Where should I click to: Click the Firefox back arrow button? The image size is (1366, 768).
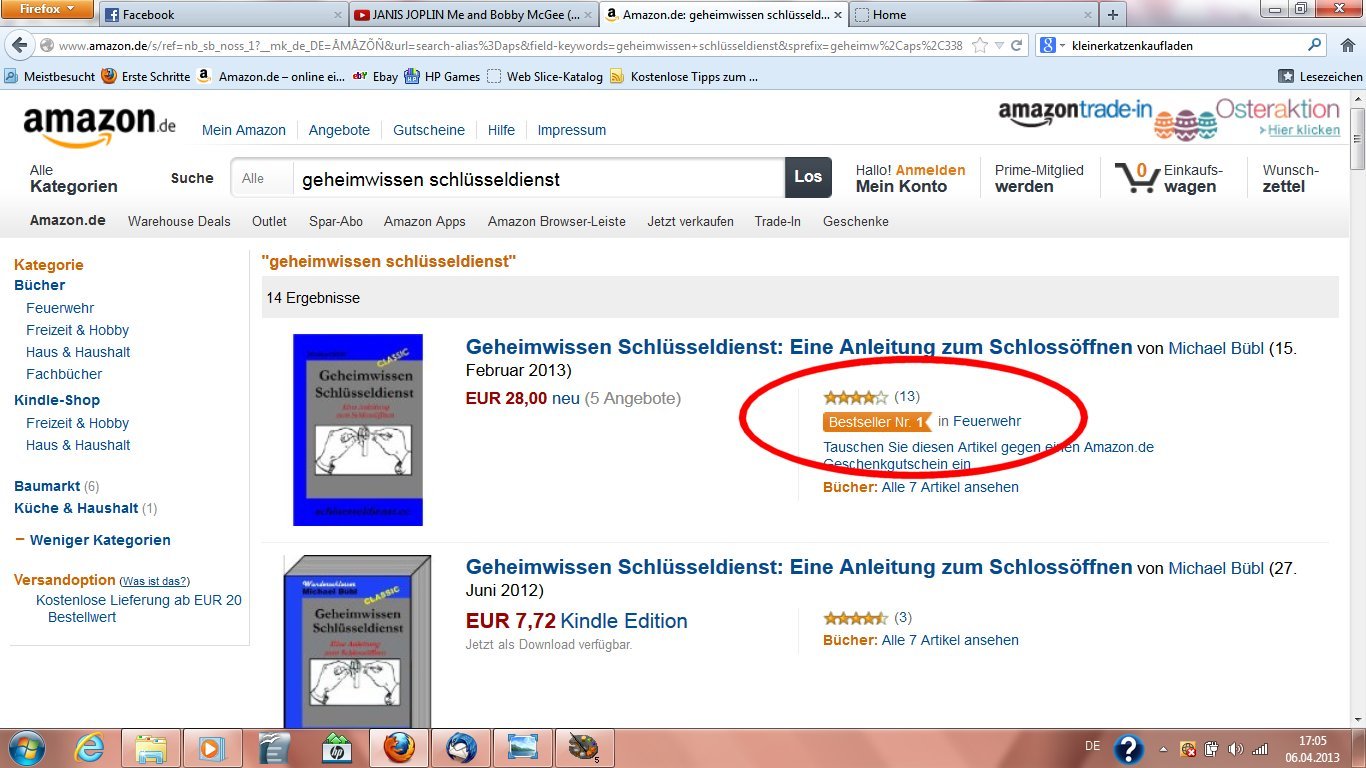tap(19, 45)
